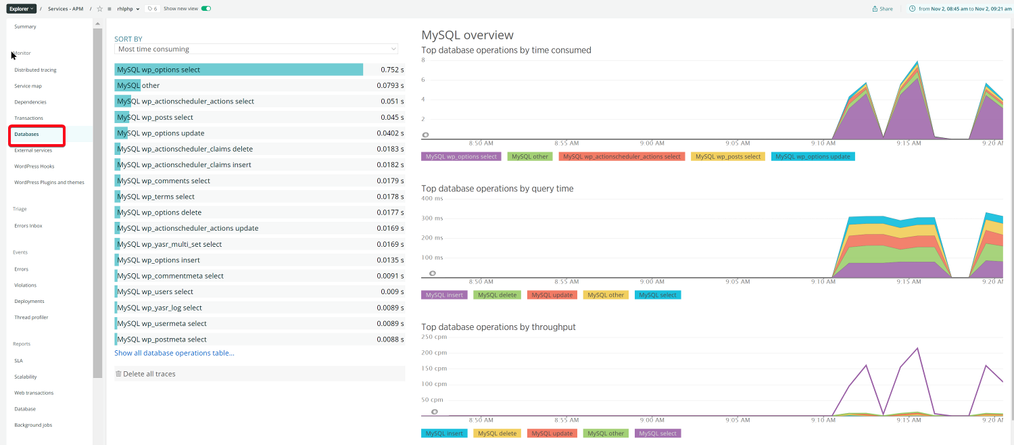Open the rhlphp entity dropdown
The width and height of the screenshot is (1014, 445).
128,9
